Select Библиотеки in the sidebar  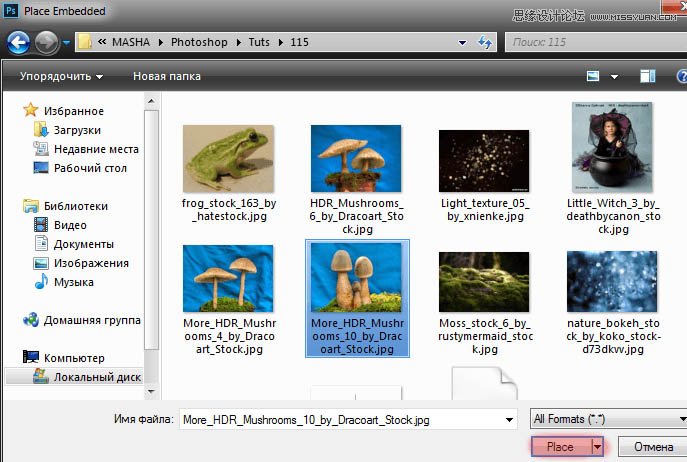[x=76, y=206]
